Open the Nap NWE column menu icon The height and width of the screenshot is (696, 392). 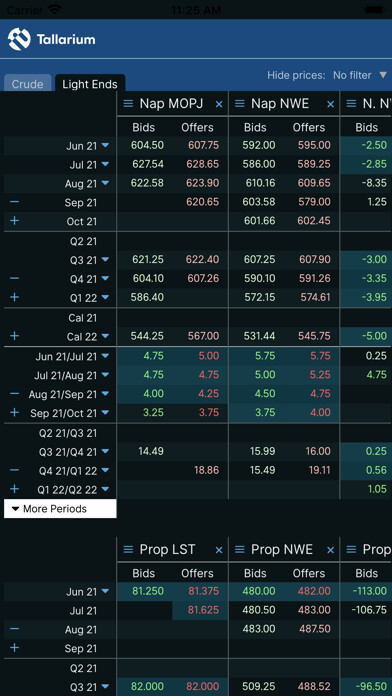click(x=240, y=104)
